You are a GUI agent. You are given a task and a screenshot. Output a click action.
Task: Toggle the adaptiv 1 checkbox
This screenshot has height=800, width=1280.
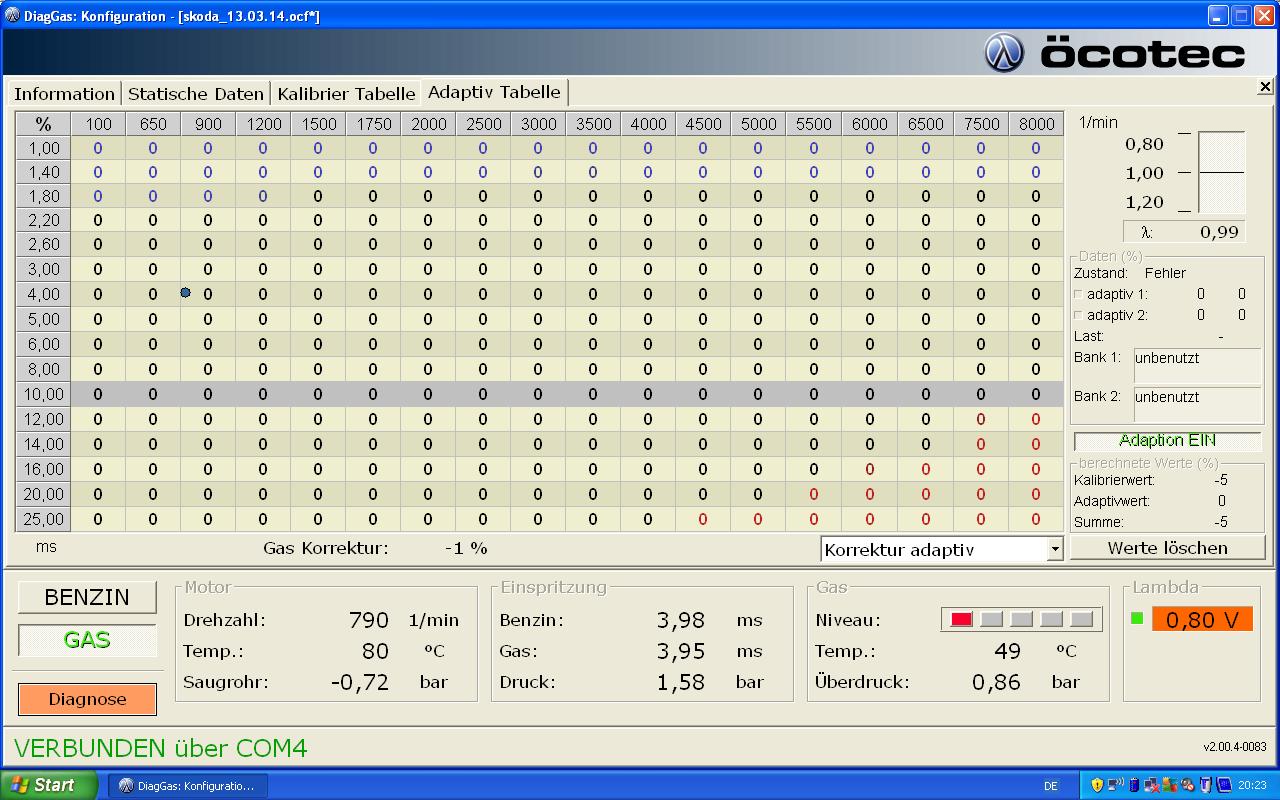click(1078, 295)
